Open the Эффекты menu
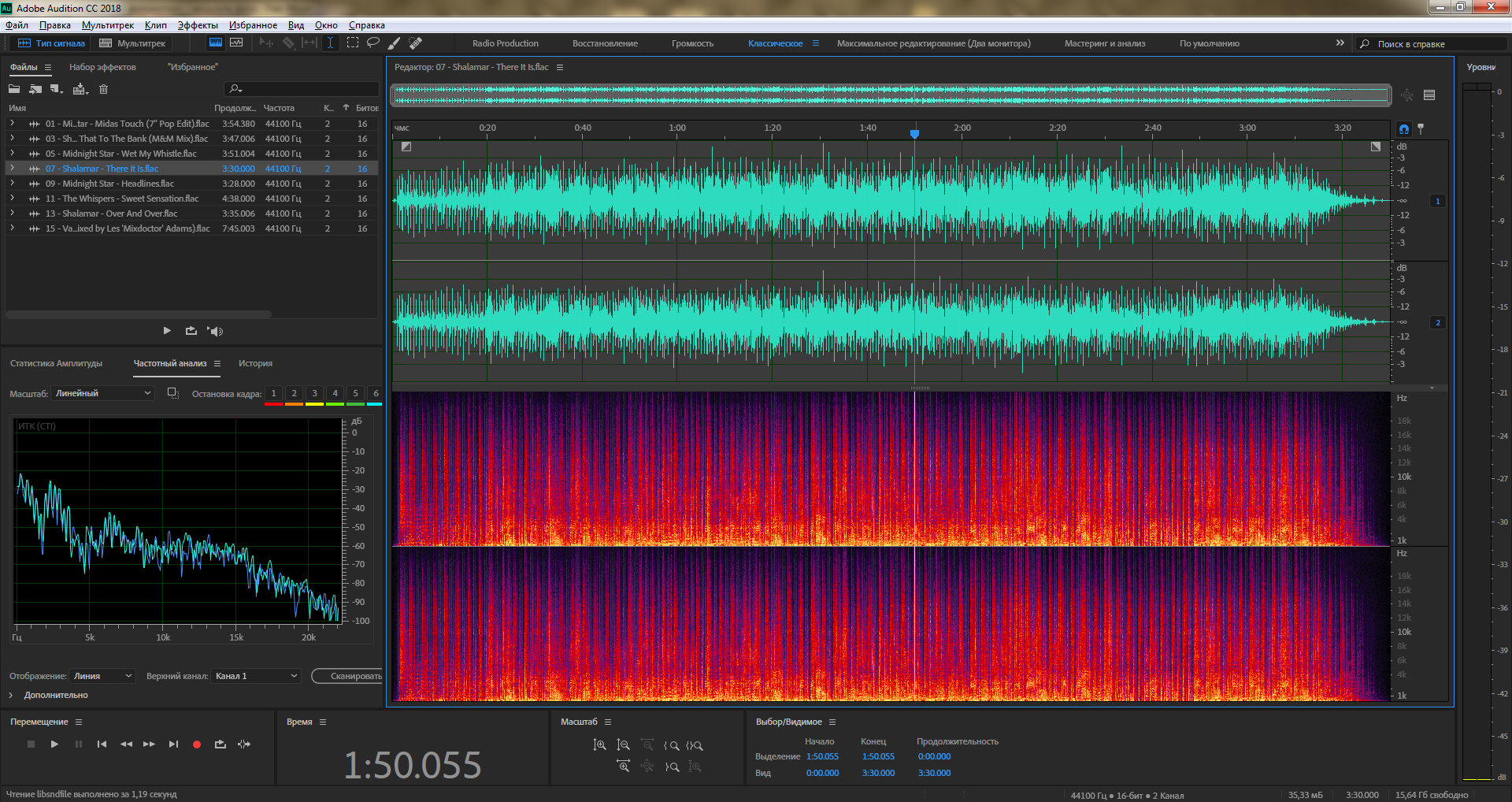This screenshot has height=802, width=1512. (198, 25)
